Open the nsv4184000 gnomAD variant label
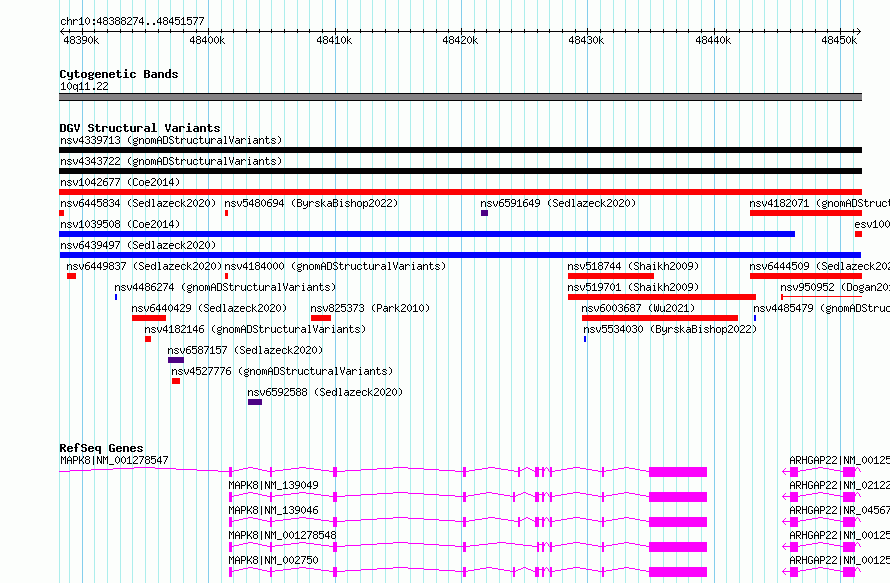This screenshot has width=890, height=583. (x=335, y=266)
